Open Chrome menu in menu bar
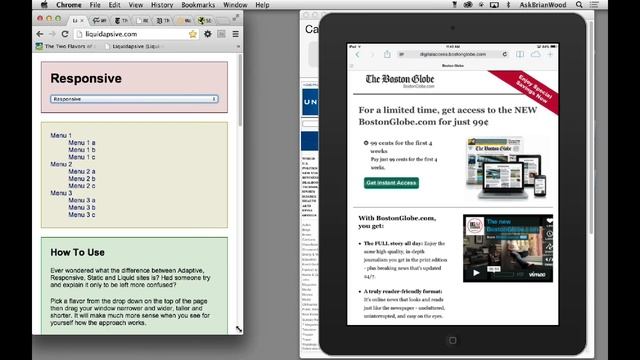The width and height of the screenshot is (640, 360). point(69,5)
